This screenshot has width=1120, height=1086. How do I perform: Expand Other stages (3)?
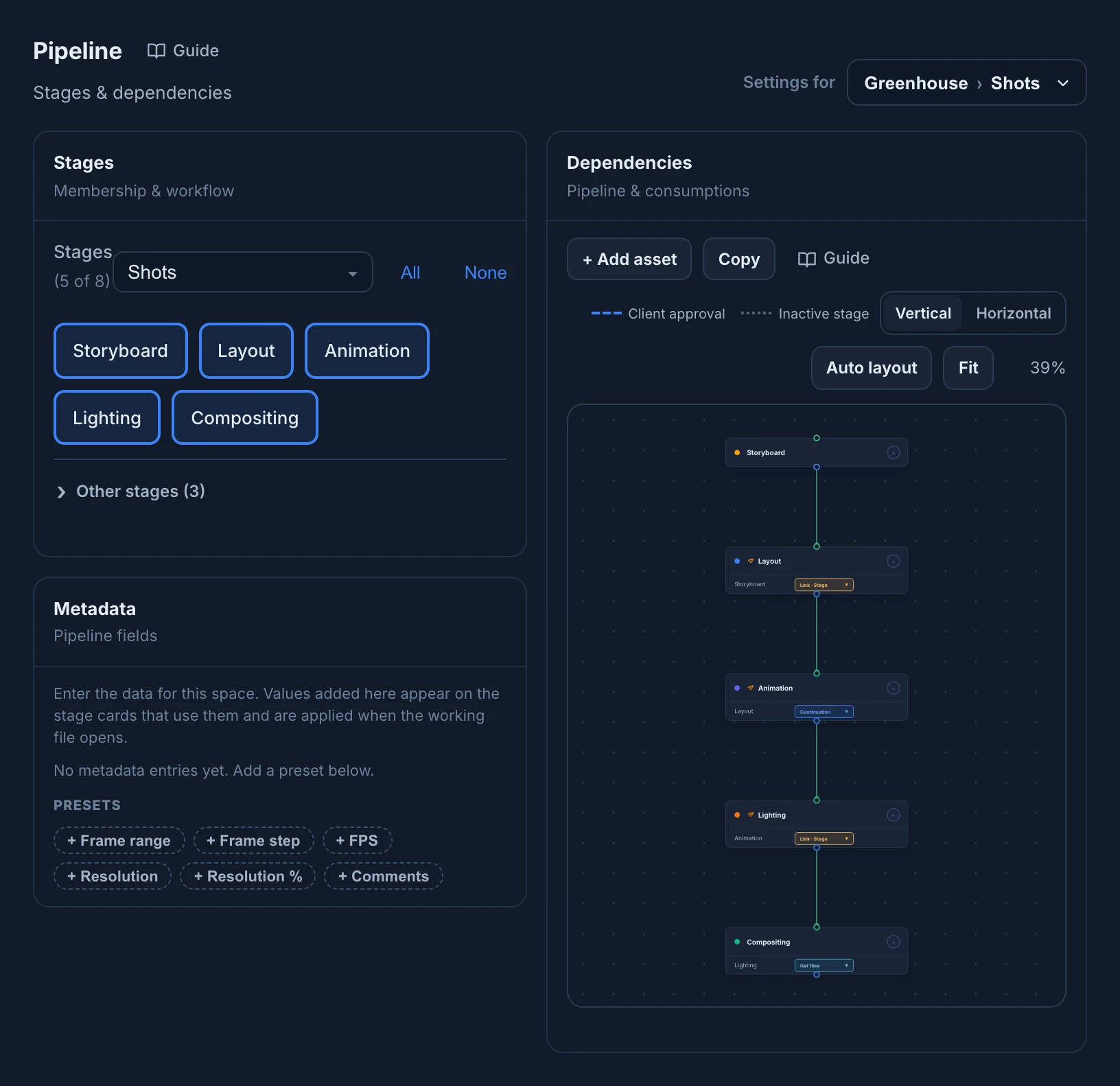(130, 492)
